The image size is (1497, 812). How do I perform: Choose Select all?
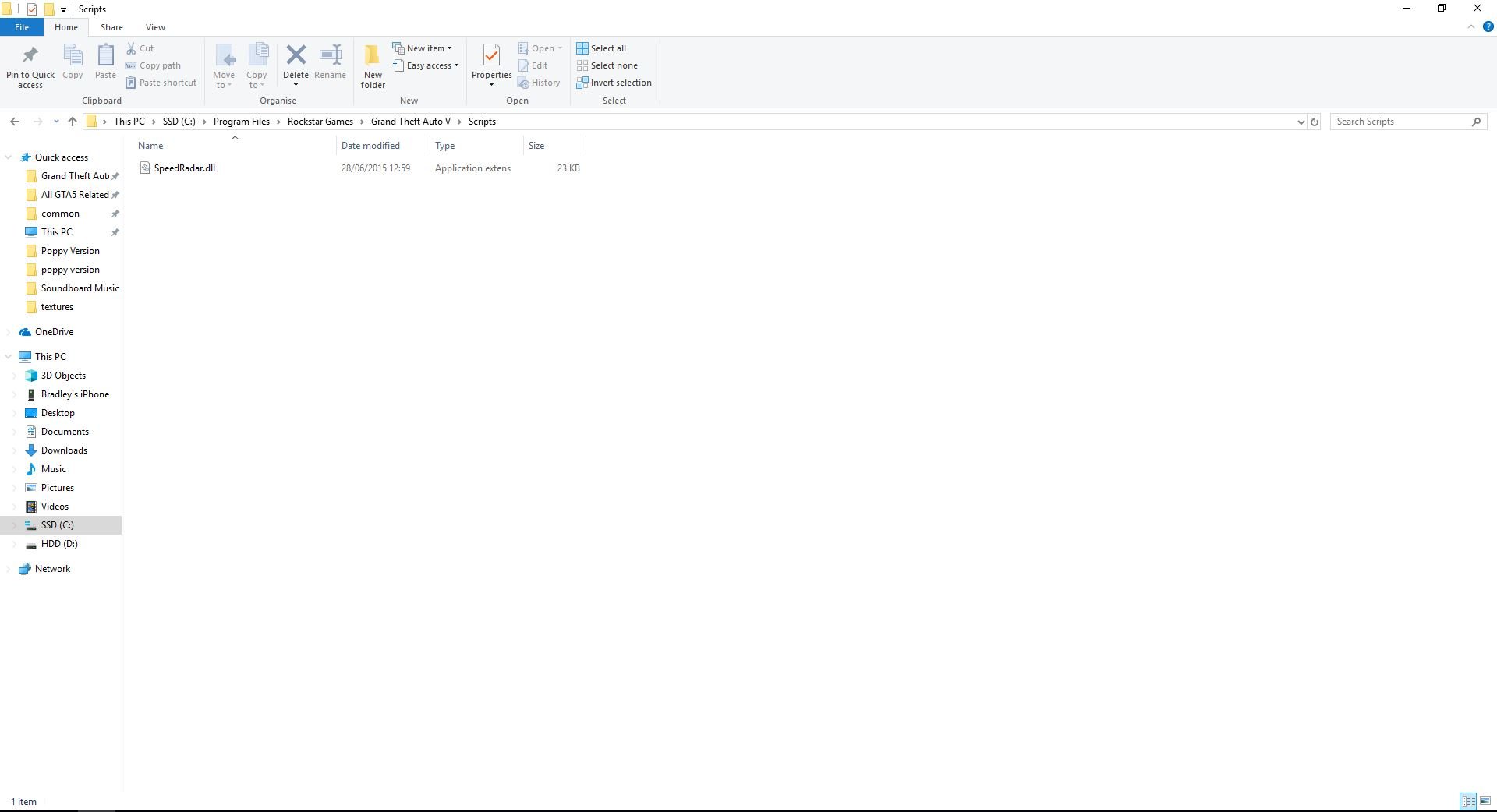click(x=601, y=48)
